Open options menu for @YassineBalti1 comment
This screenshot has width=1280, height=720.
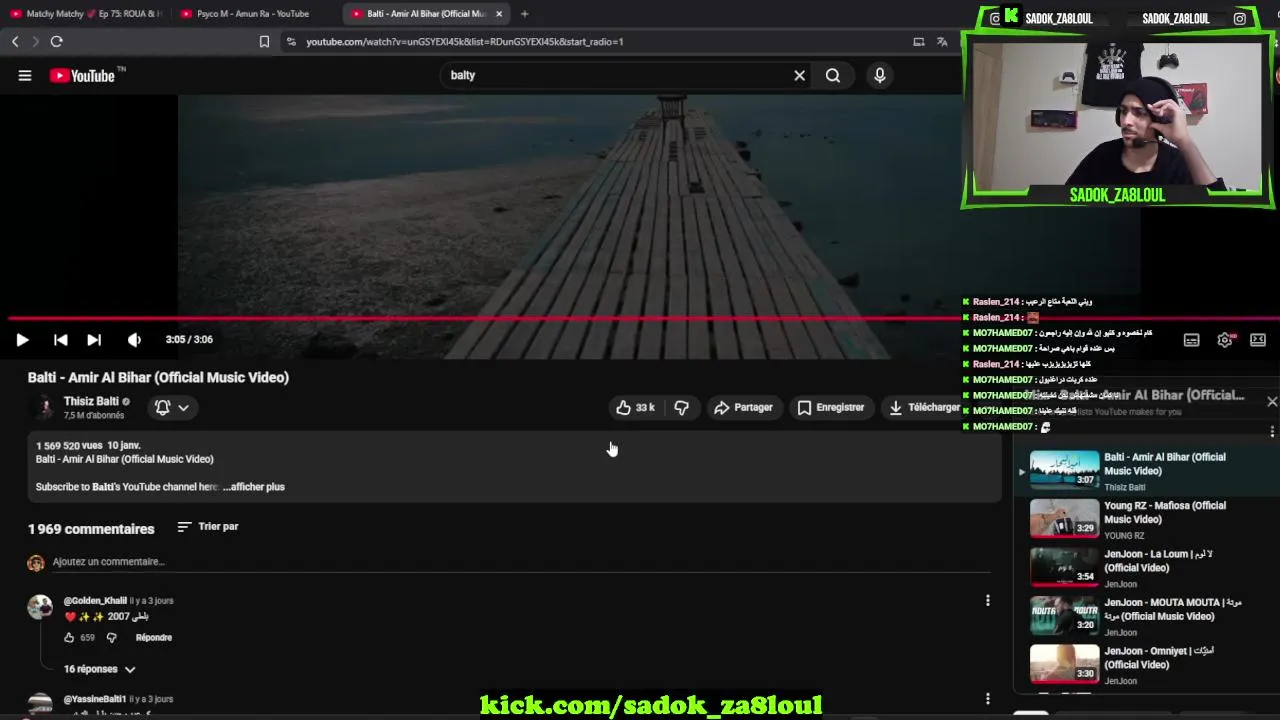(987, 699)
